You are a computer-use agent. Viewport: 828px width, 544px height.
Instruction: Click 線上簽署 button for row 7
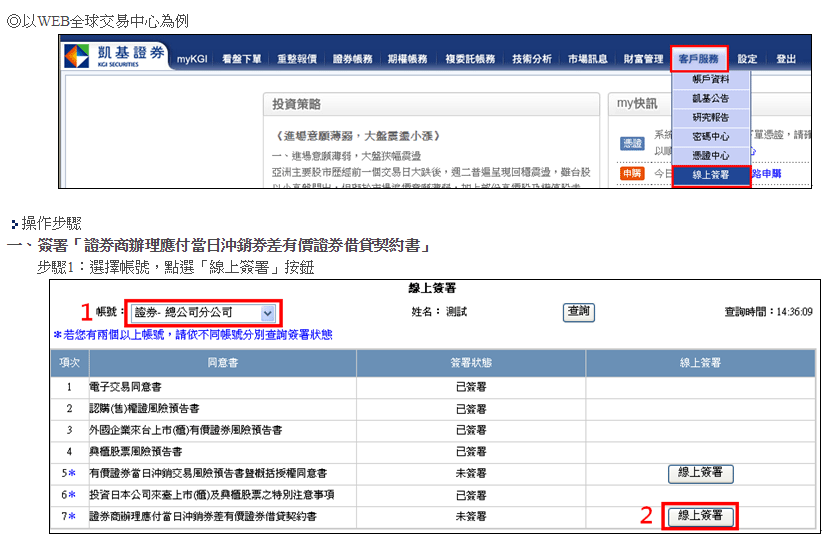coord(700,516)
